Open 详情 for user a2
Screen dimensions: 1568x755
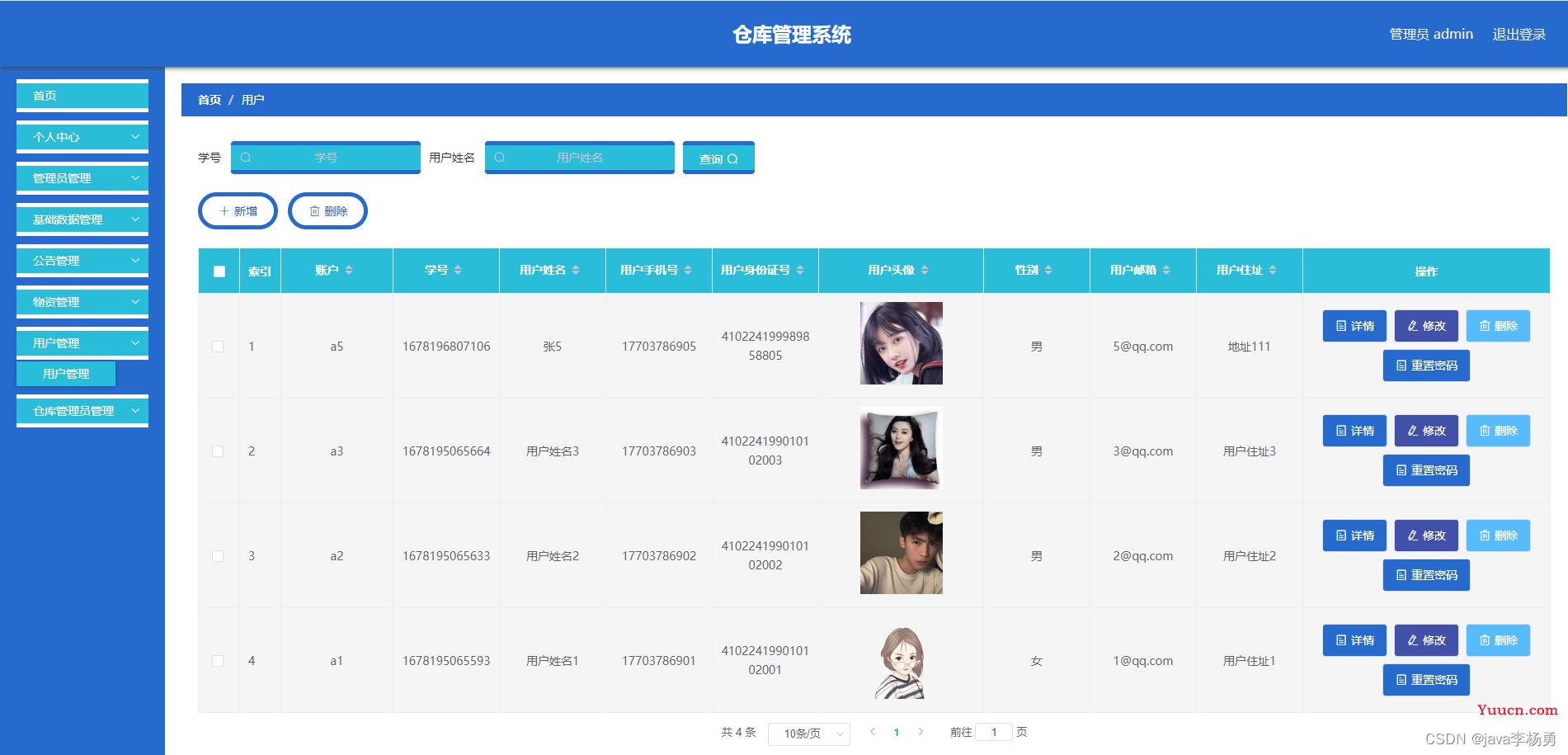[x=1354, y=536]
